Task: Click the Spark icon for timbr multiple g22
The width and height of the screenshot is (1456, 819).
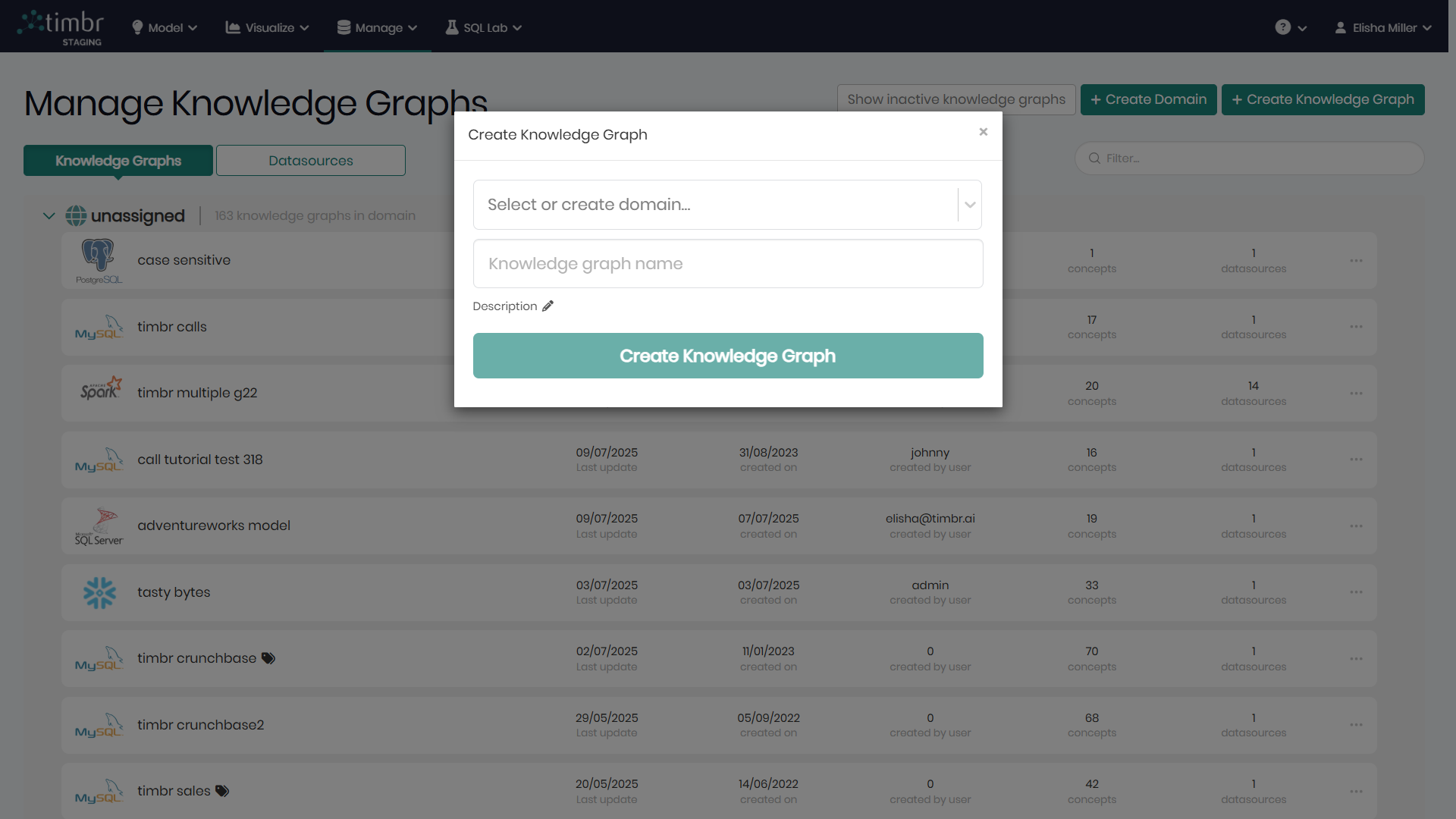Action: 100,389
